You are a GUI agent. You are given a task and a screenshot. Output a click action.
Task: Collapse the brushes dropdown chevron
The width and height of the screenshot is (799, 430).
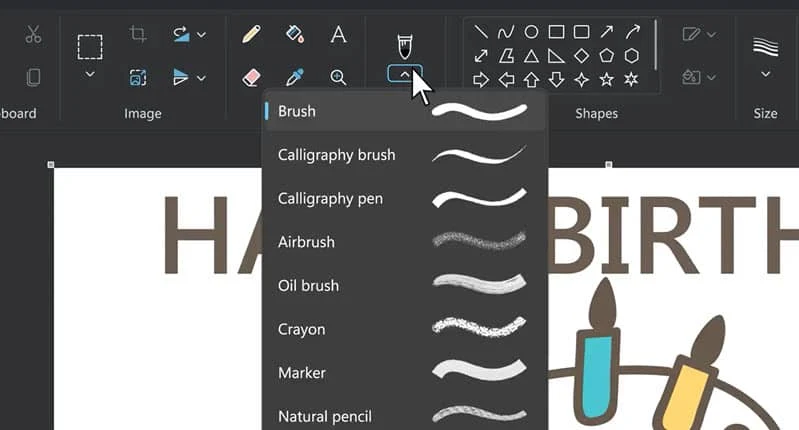pos(405,74)
